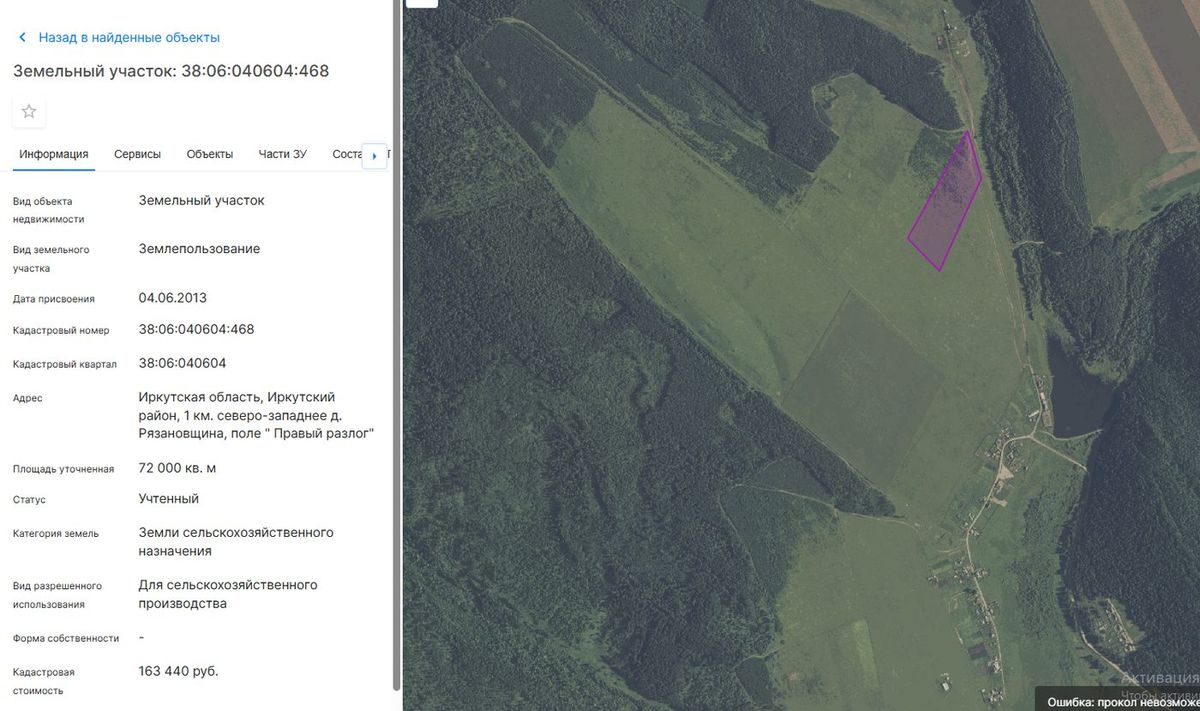
Task: Click the cadastral cost 163 440 руб.
Action: pyautogui.click(x=179, y=671)
